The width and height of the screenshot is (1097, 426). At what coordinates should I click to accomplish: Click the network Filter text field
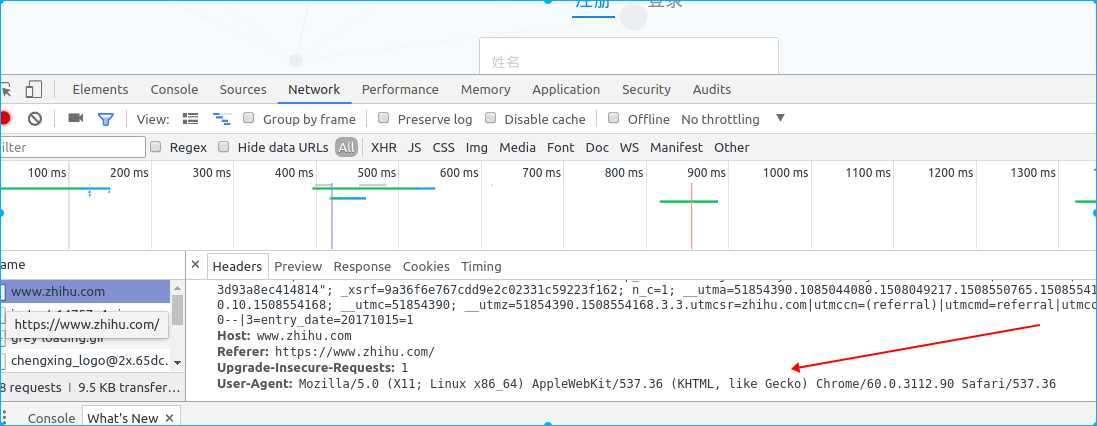[x=72, y=148]
